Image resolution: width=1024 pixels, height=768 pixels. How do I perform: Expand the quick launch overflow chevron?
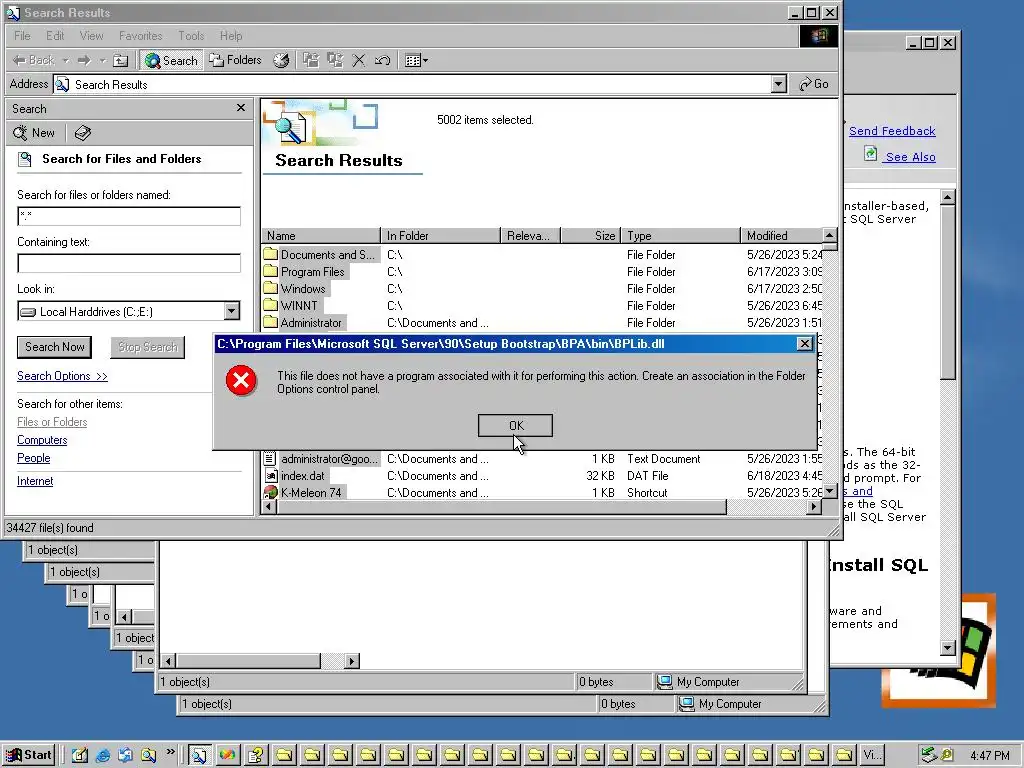tap(170, 752)
